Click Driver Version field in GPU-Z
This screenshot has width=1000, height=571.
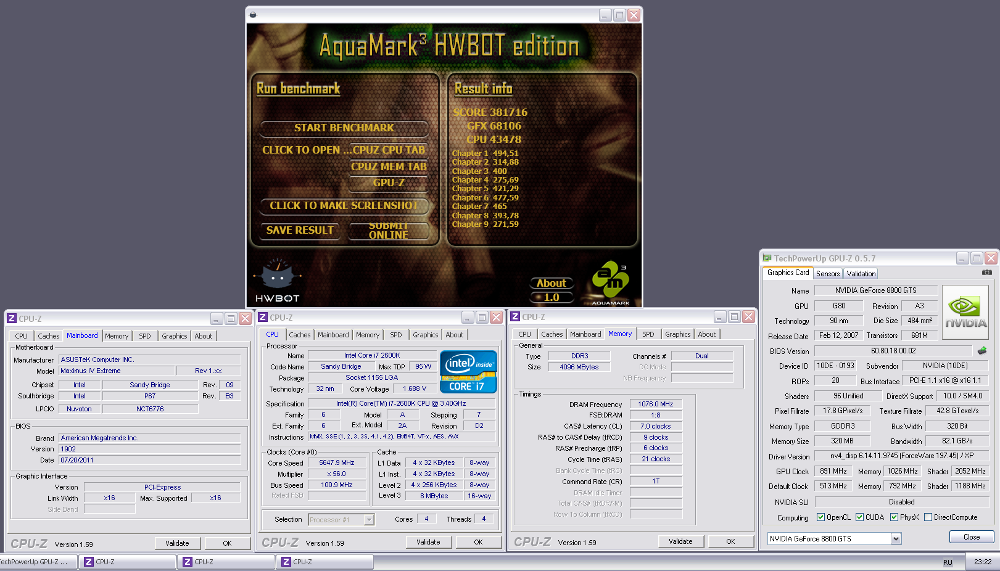(x=902, y=457)
